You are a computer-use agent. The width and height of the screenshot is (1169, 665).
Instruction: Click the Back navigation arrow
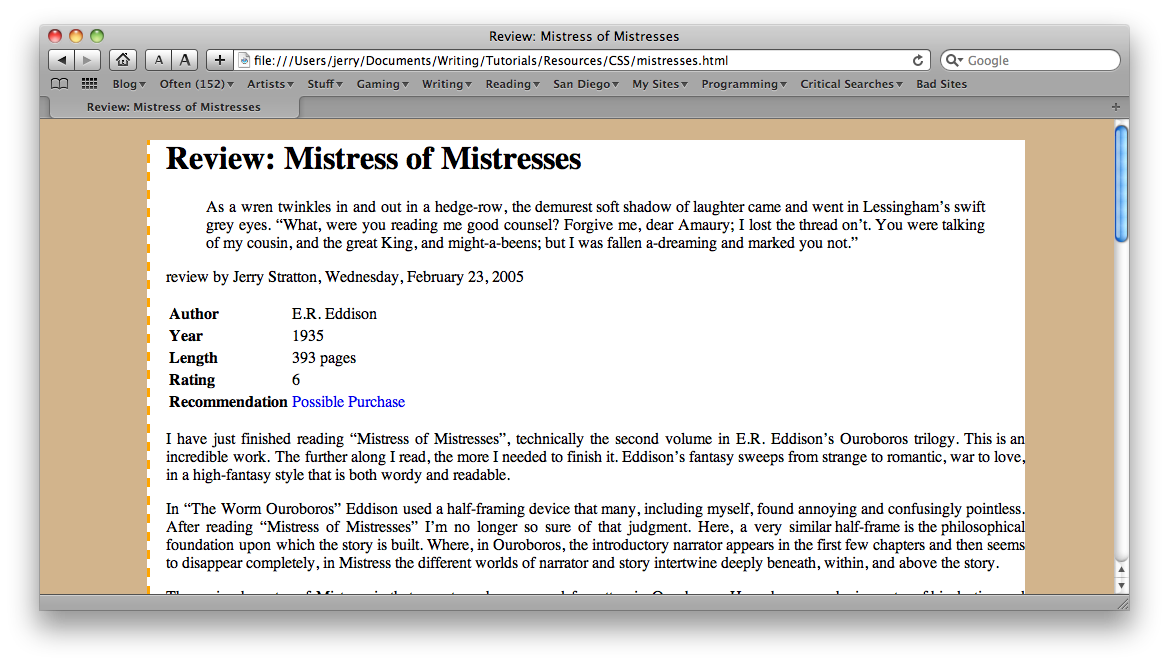click(61, 60)
